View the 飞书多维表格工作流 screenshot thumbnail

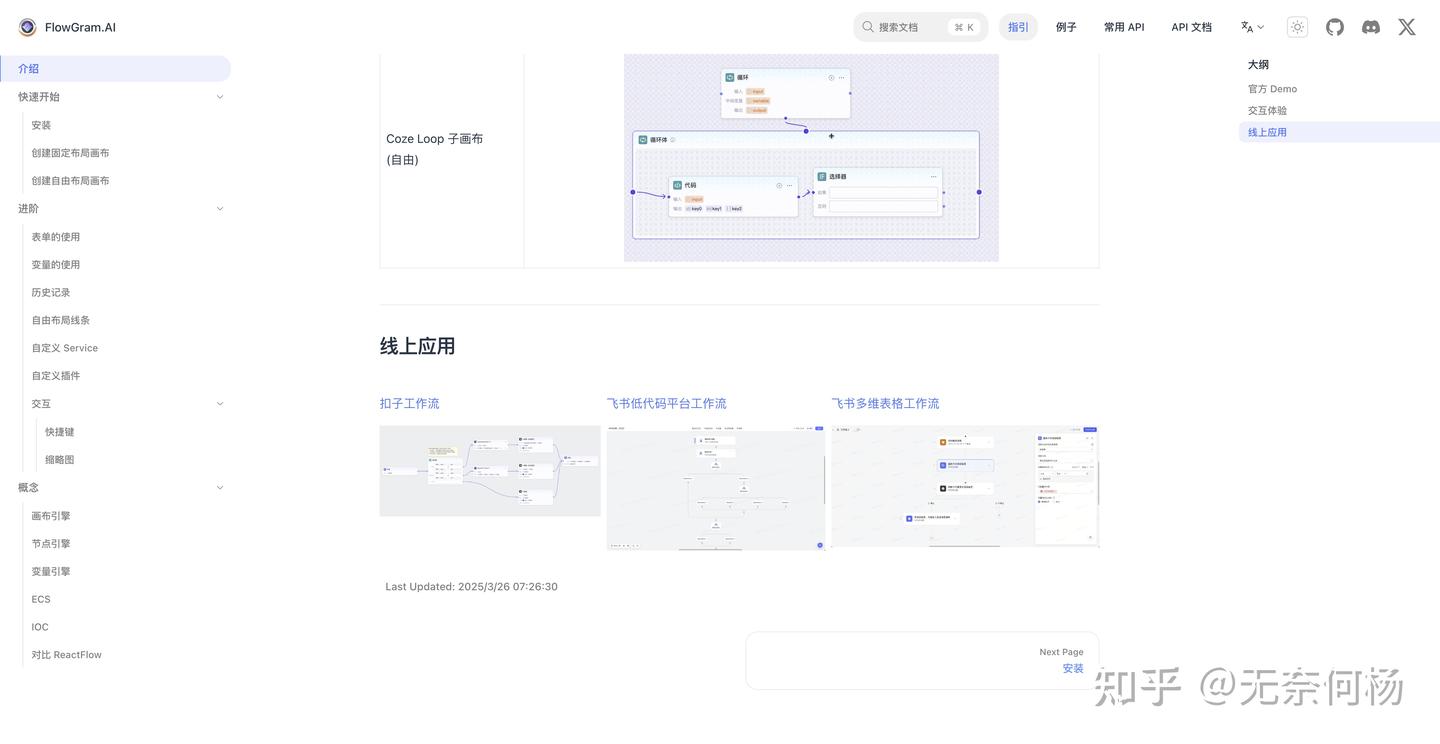click(x=964, y=486)
